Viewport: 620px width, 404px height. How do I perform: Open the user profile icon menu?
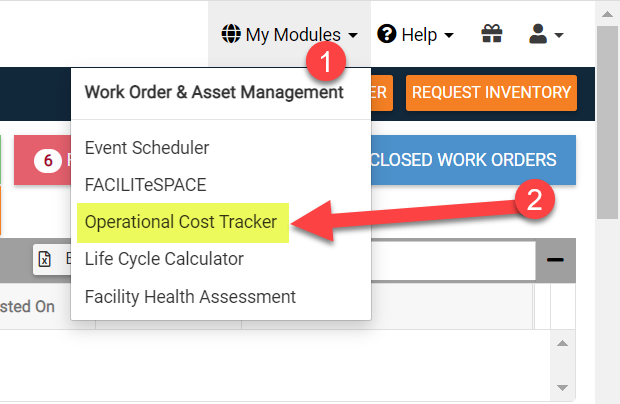(x=538, y=35)
